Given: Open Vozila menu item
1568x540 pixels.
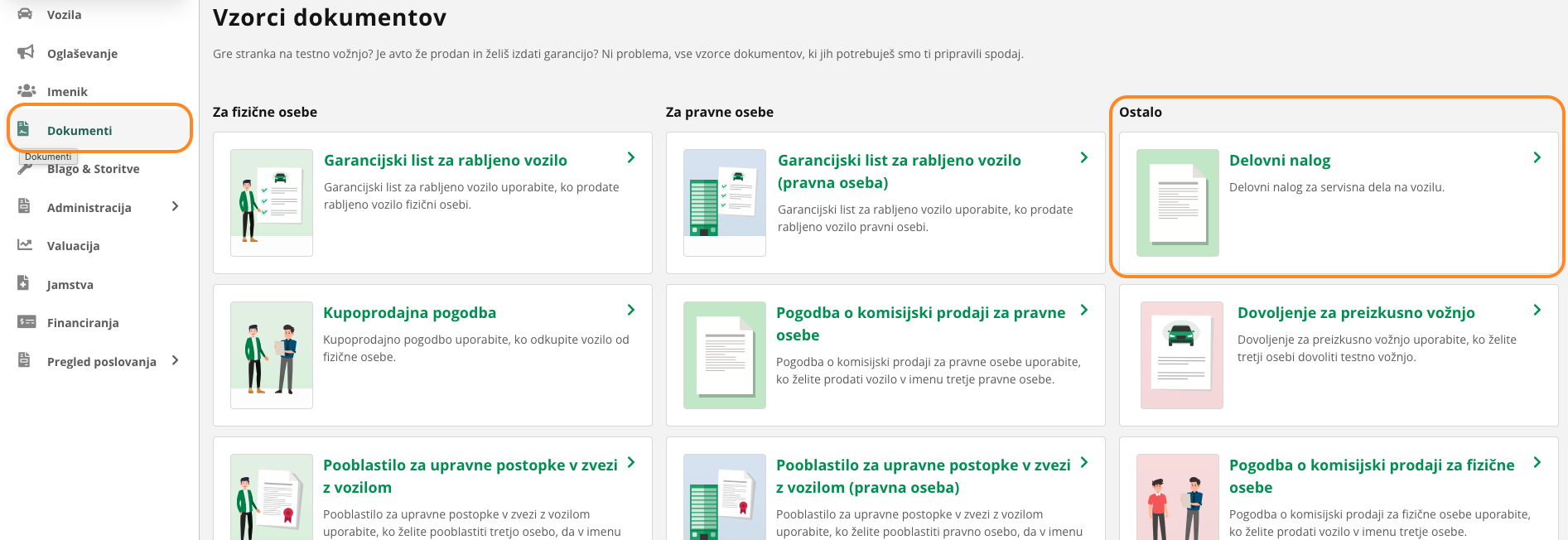Looking at the screenshot, I should point(64,15).
